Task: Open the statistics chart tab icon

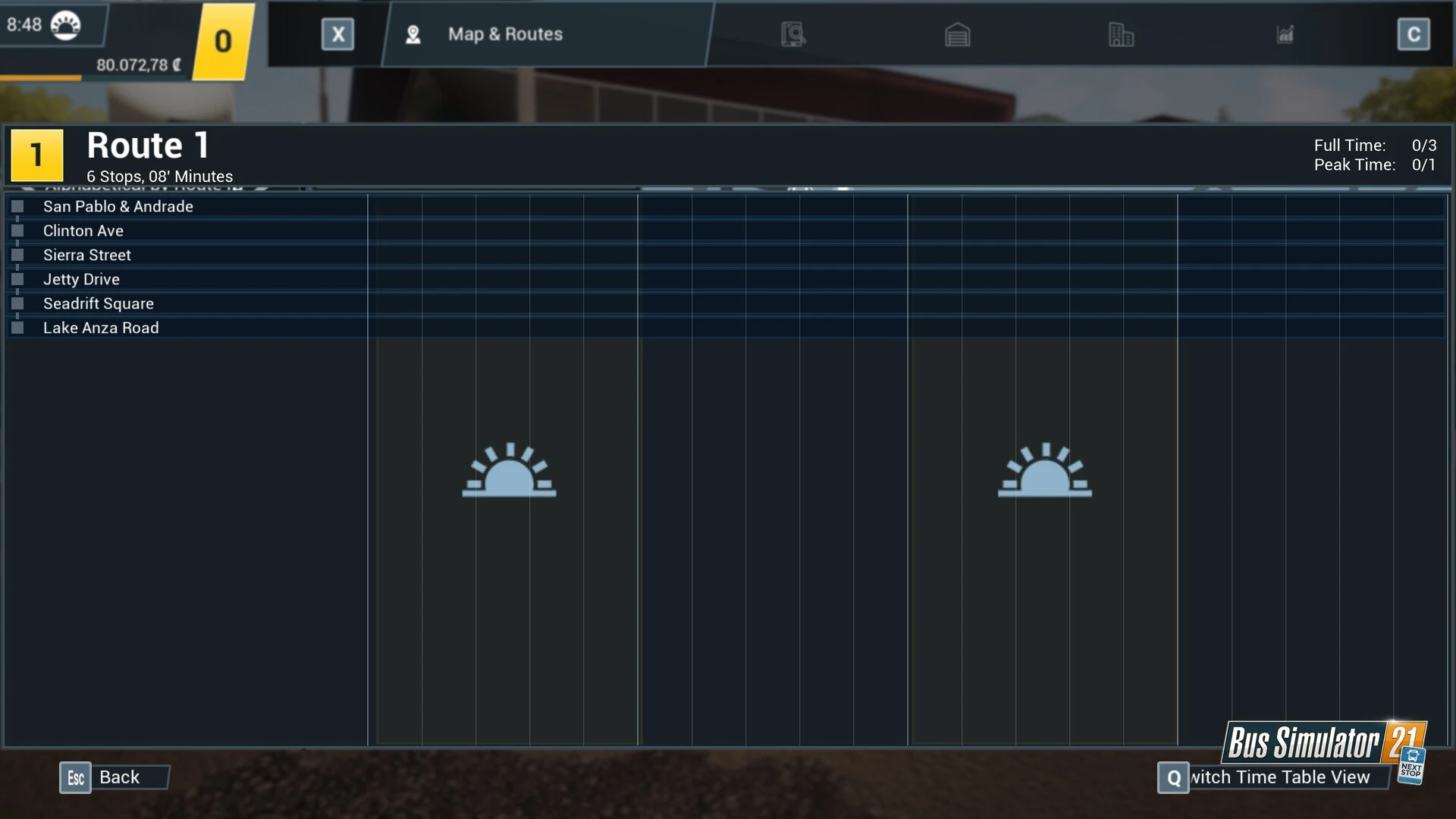Action: tap(1285, 35)
